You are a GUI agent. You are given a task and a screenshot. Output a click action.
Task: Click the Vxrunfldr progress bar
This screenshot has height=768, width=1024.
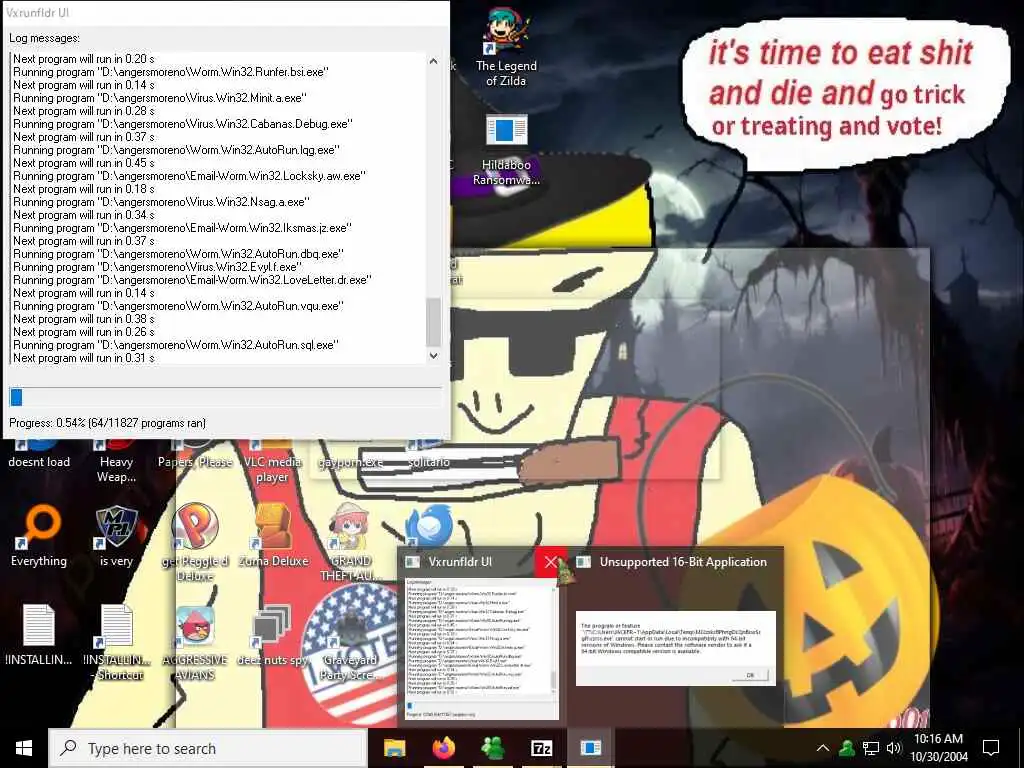[x=225, y=396]
